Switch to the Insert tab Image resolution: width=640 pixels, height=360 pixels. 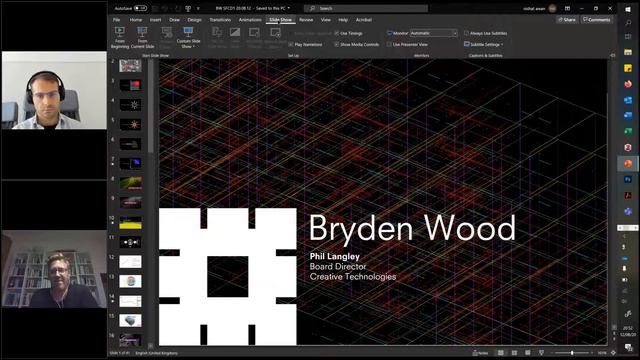(155, 20)
